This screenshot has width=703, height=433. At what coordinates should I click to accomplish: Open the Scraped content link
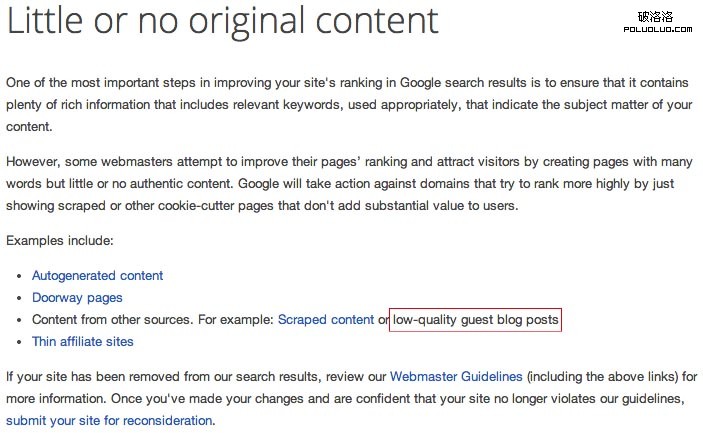pyautogui.click(x=326, y=320)
